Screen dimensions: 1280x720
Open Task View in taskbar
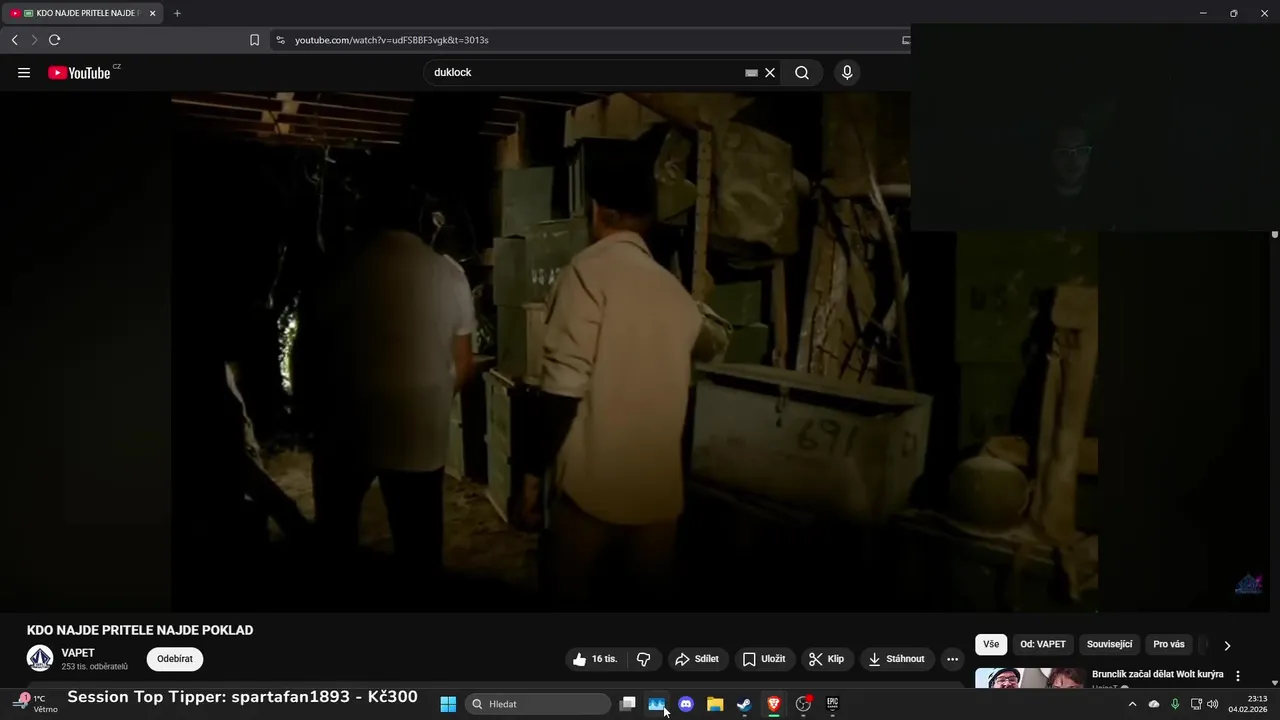click(627, 704)
